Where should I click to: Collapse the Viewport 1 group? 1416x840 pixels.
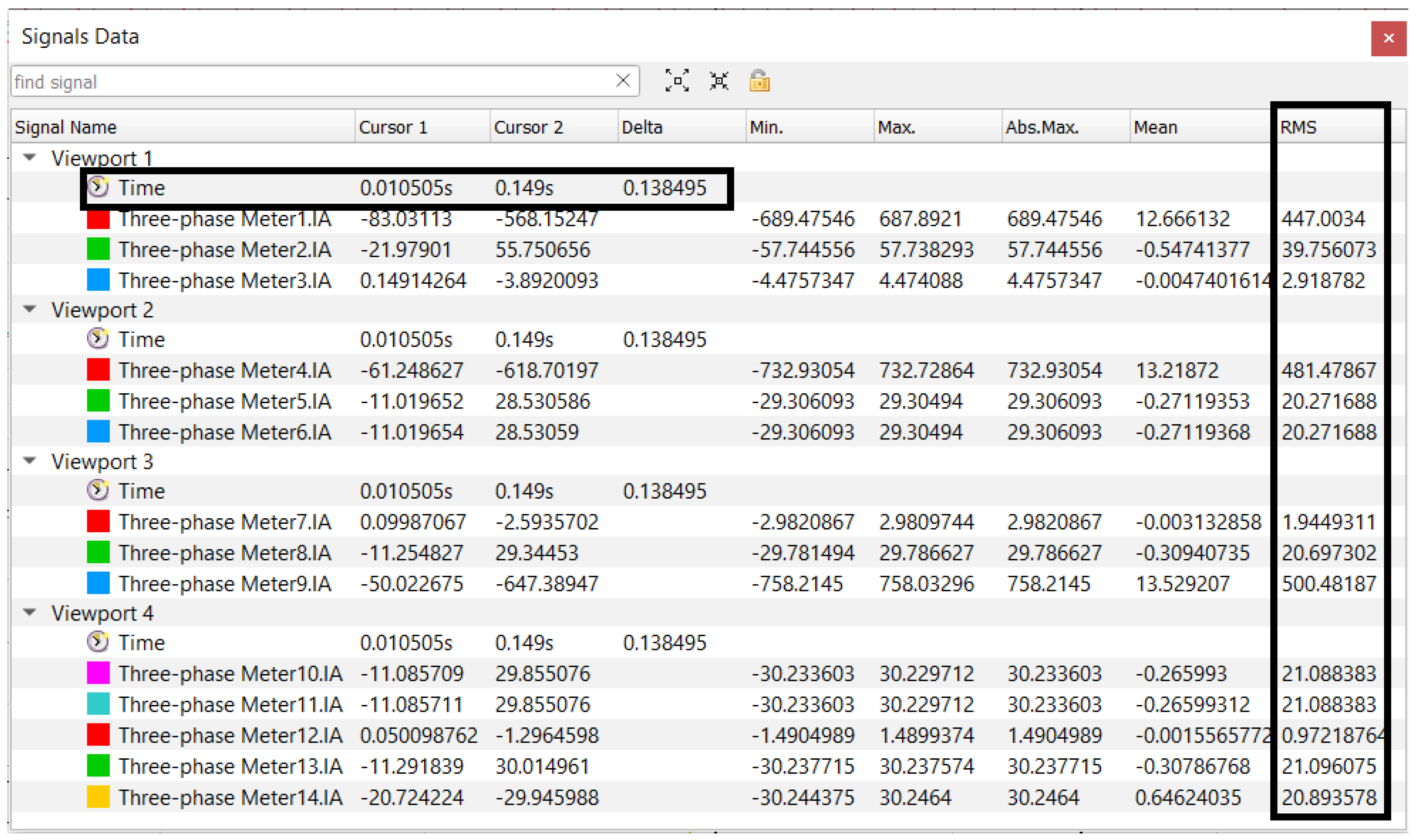click(x=30, y=157)
